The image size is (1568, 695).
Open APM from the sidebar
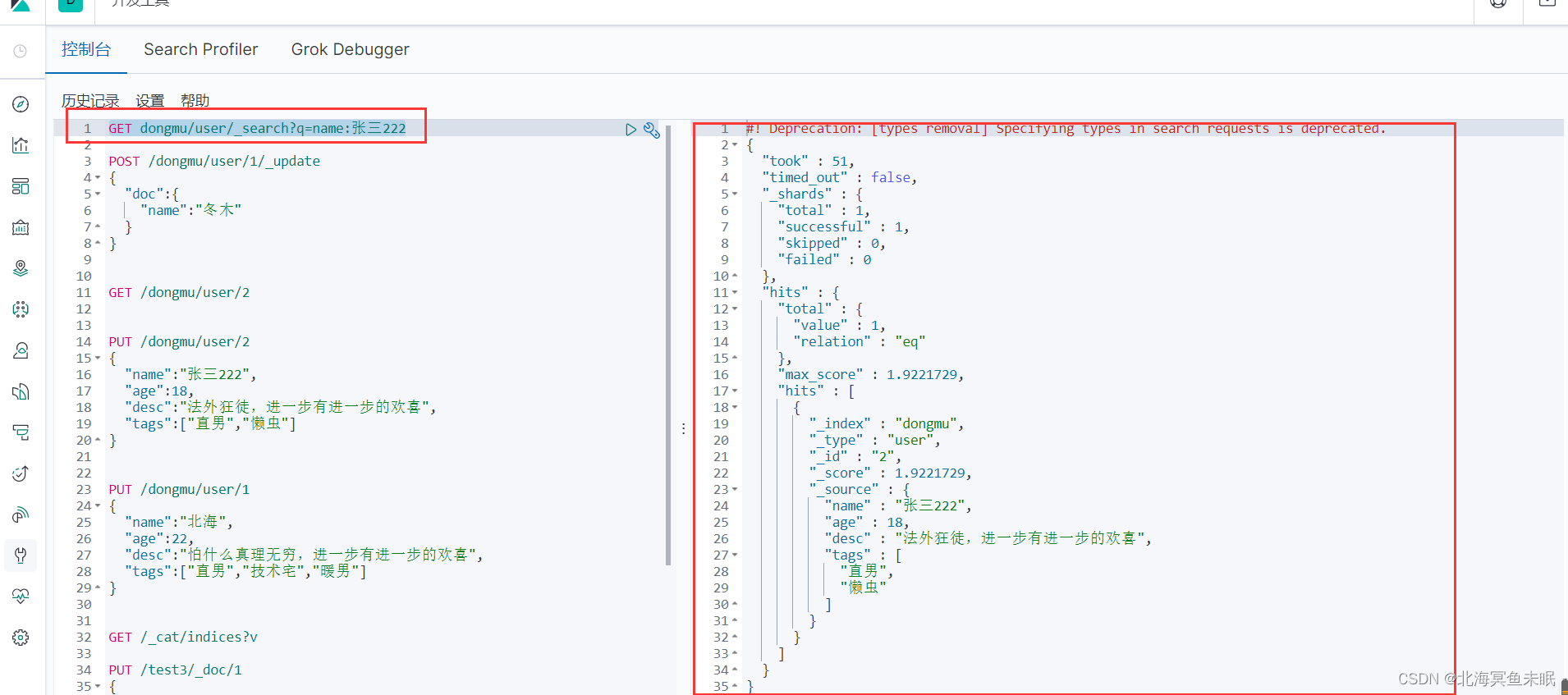tap(21, 432)
